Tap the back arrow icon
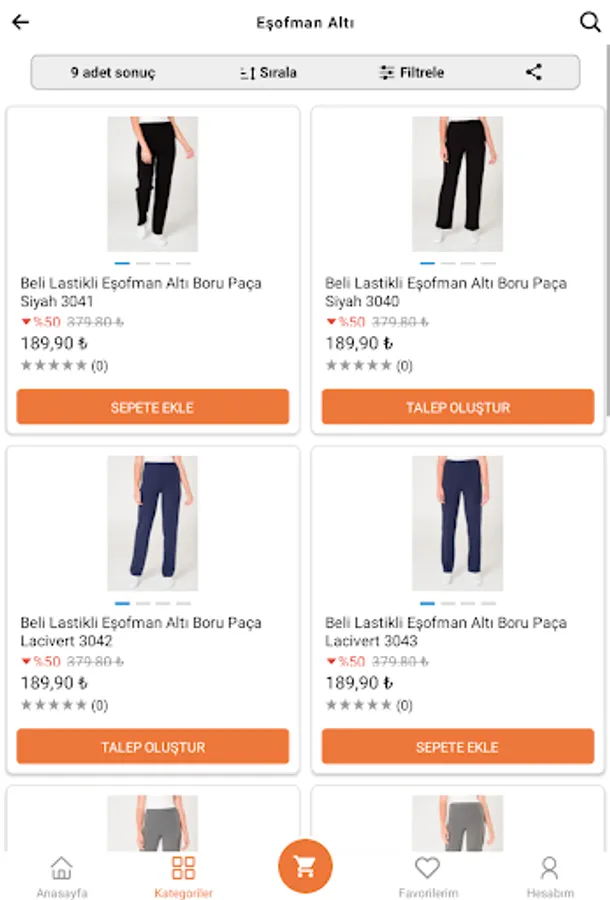The height and width of the screenshot is (900, 610). [x=20, y=22]
